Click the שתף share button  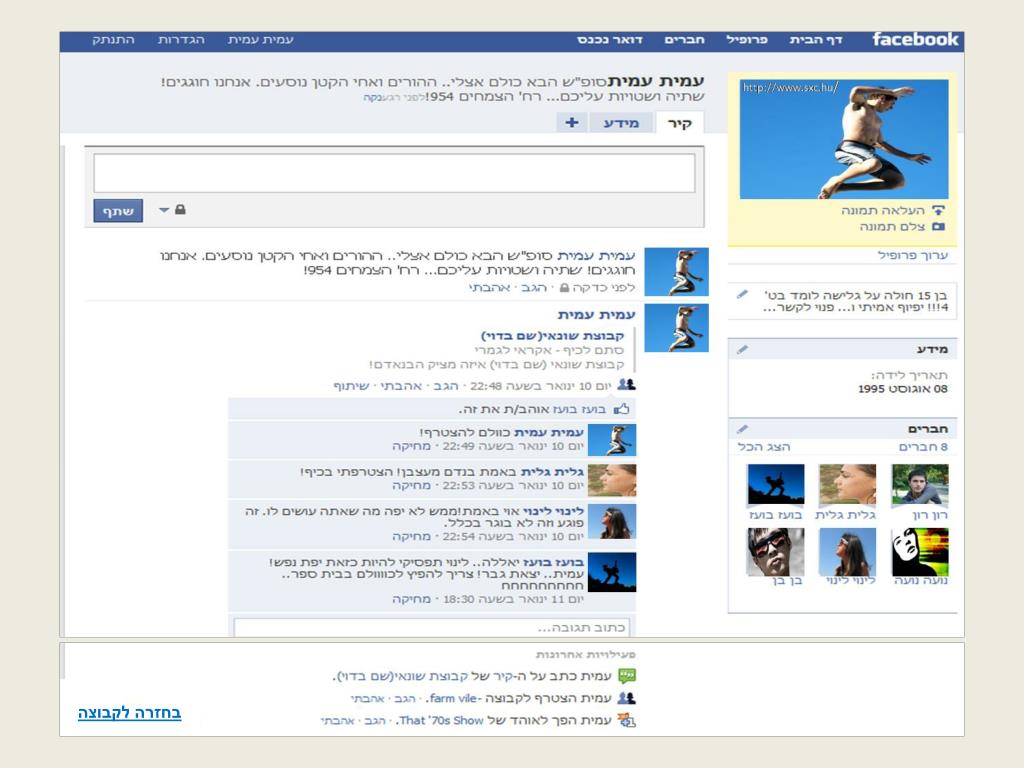pos(118,211)
